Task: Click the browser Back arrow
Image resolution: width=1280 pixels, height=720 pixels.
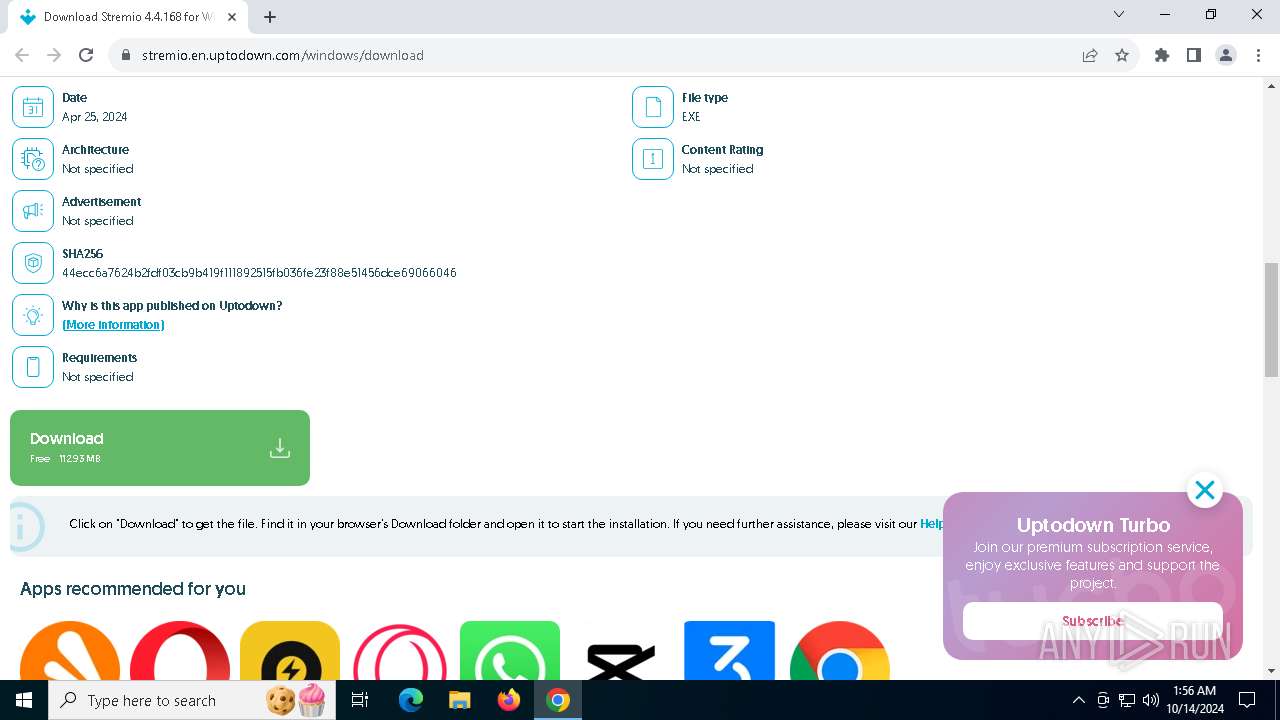Action: [22, 55]
